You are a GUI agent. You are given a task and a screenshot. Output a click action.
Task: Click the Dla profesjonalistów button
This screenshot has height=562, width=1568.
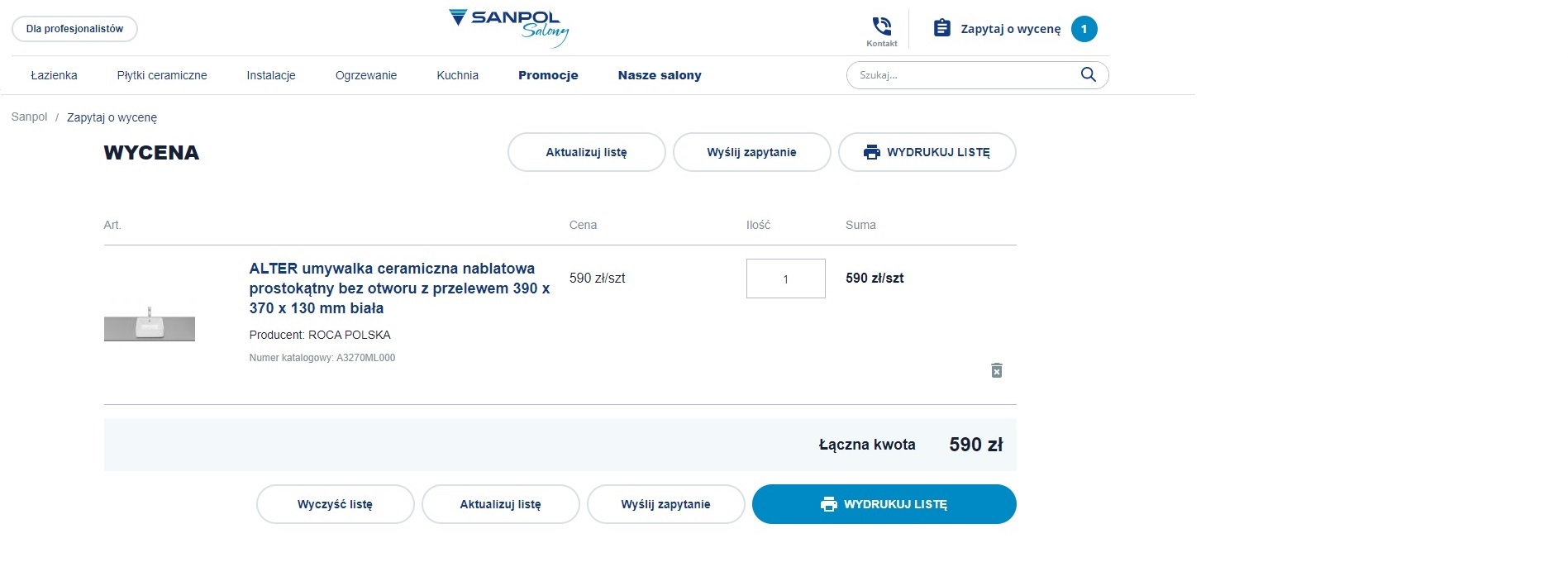[x=74, y=29]
